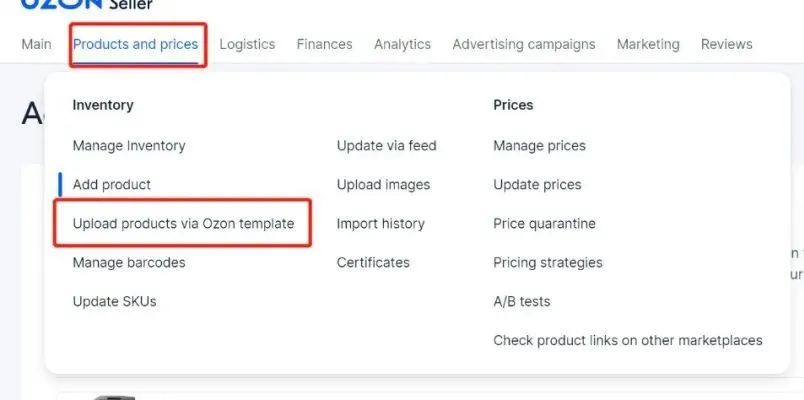Switch to the Logistics tab

[247, 44]
